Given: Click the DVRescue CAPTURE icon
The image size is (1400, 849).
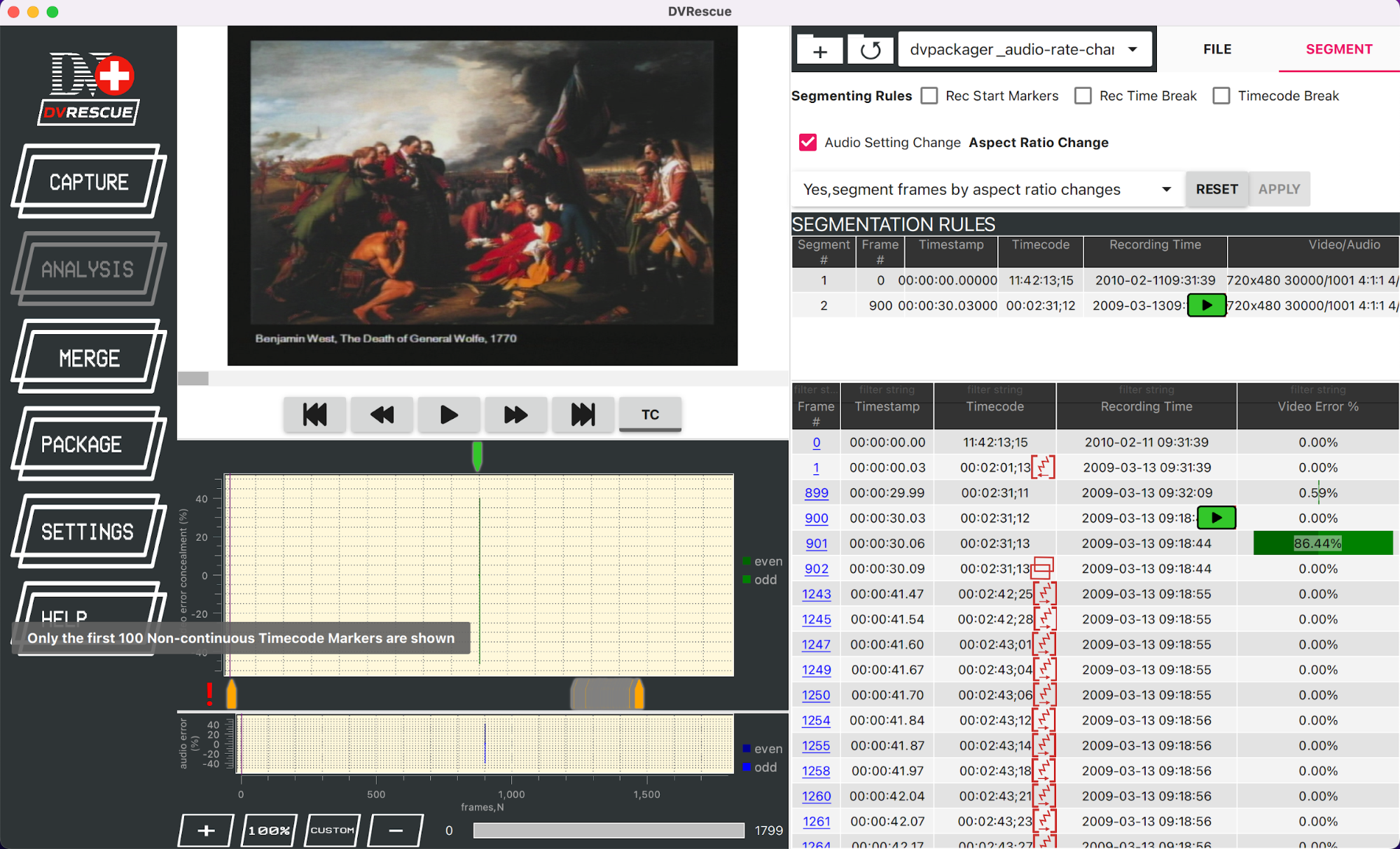Looking at the screenshot, I should [x=89, y=181].
